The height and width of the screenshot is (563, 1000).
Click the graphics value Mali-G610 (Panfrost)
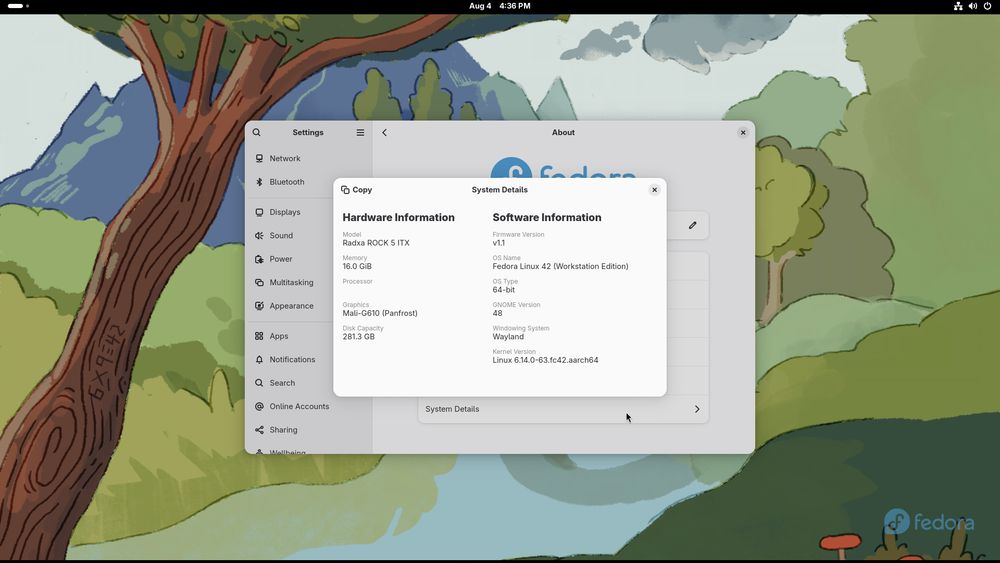point(380,314)
